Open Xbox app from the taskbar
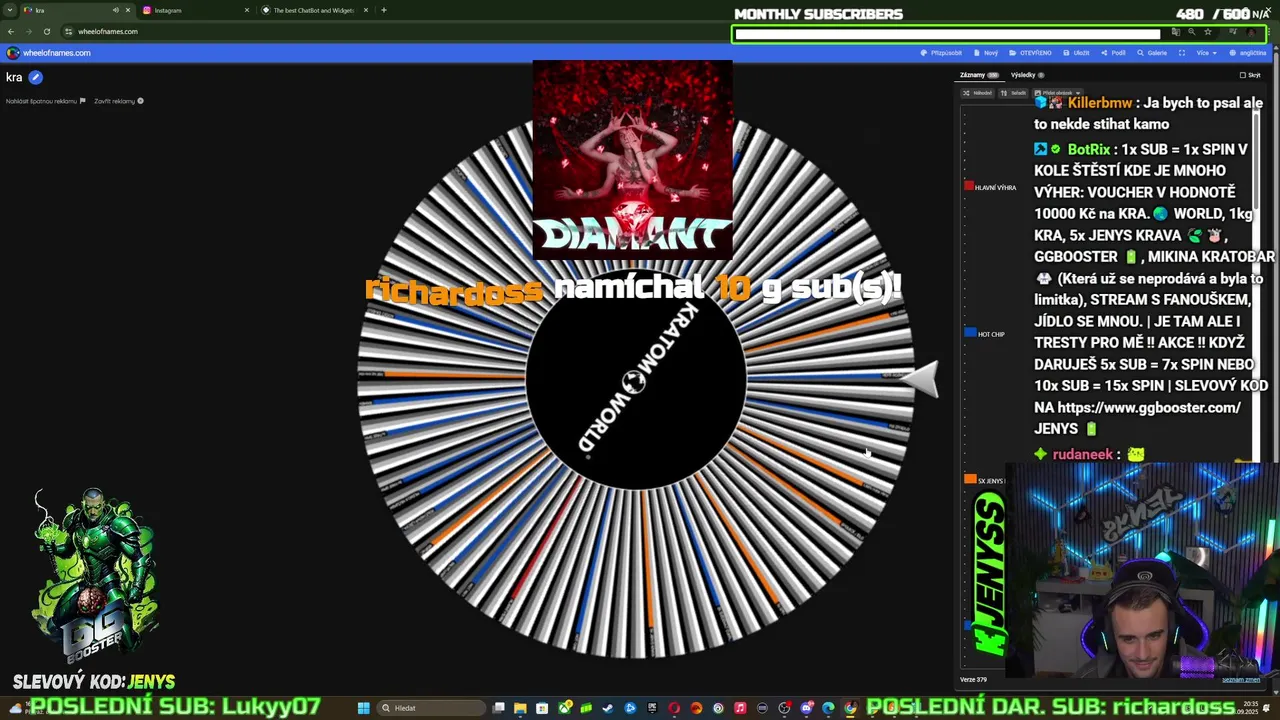1280x720 pixels. click(x=565, y=708)
